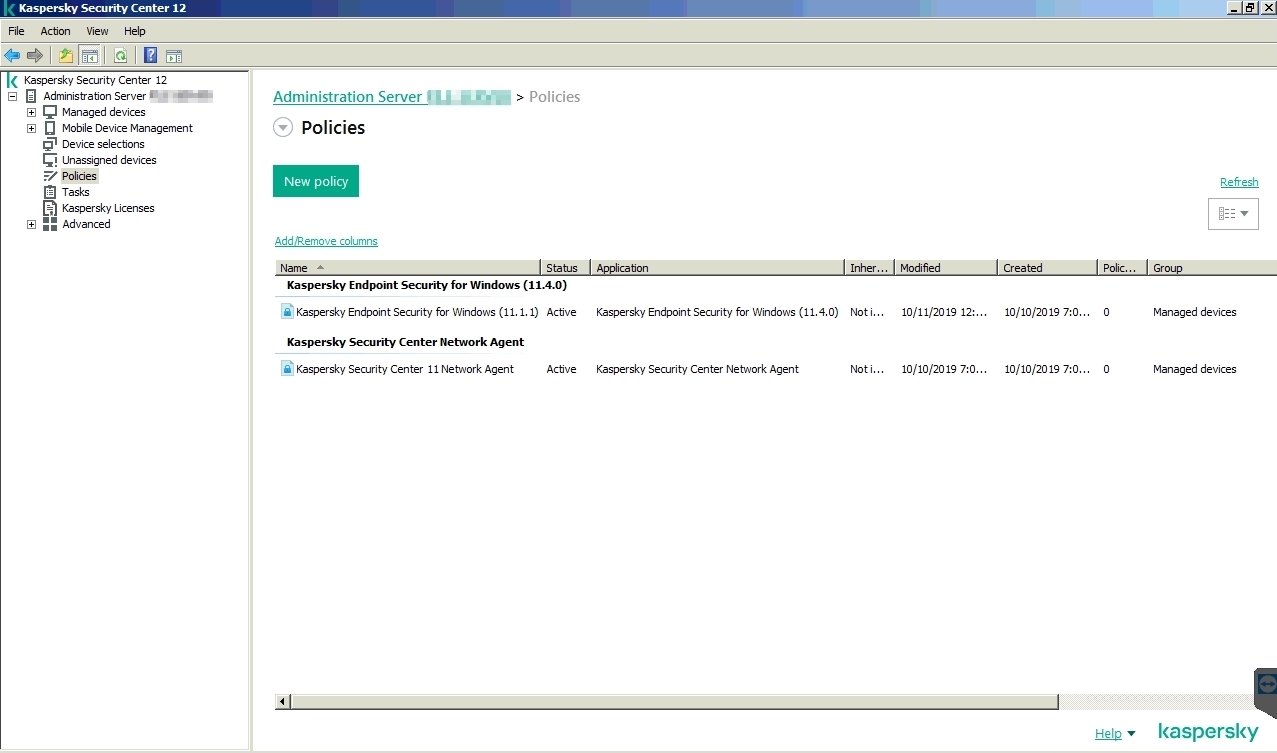1277x753 pixels.
Task: Open the Help dropdown at bottom right
Action: [1115, 733]
